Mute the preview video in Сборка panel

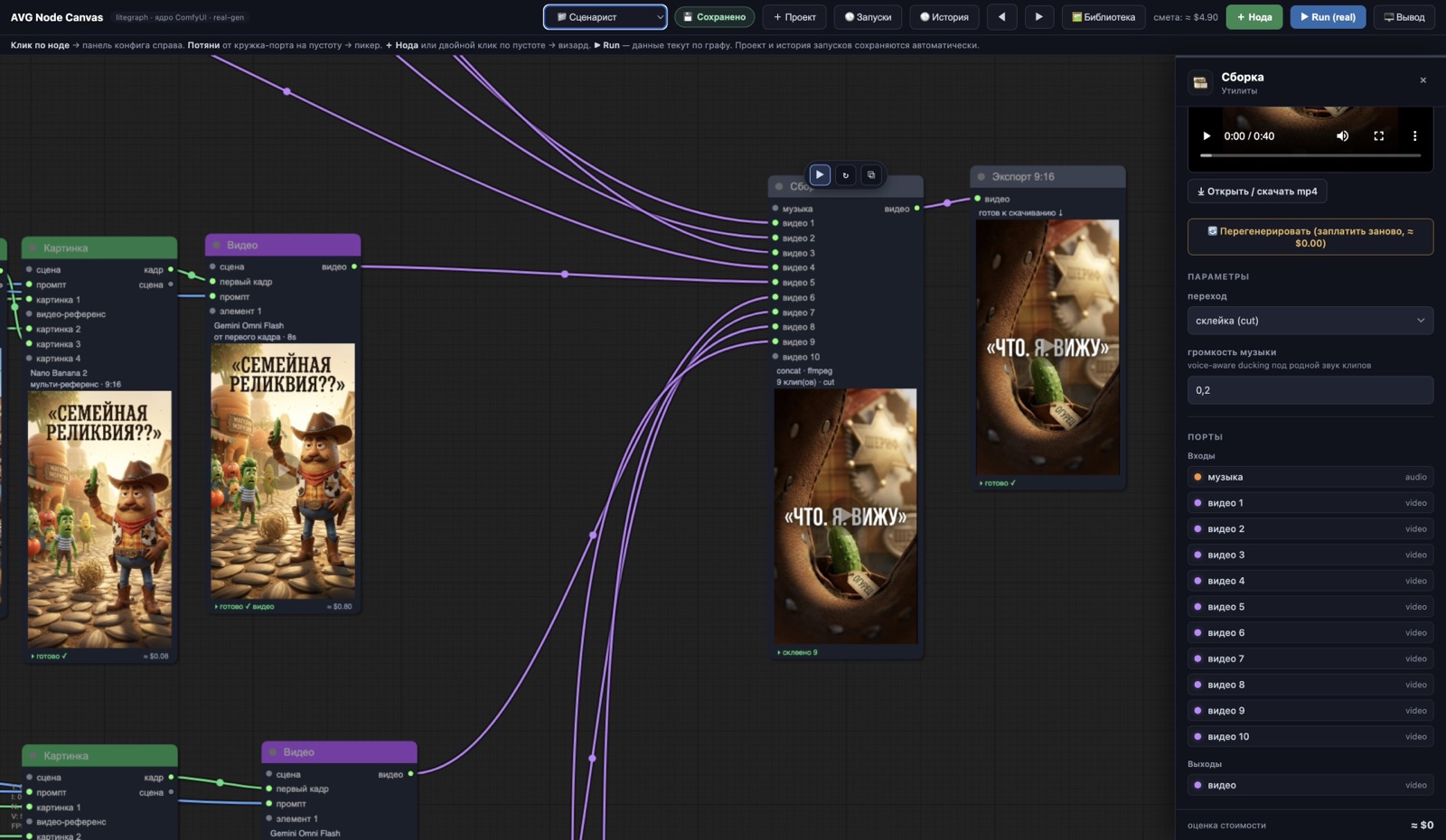tap(1342, 136)
